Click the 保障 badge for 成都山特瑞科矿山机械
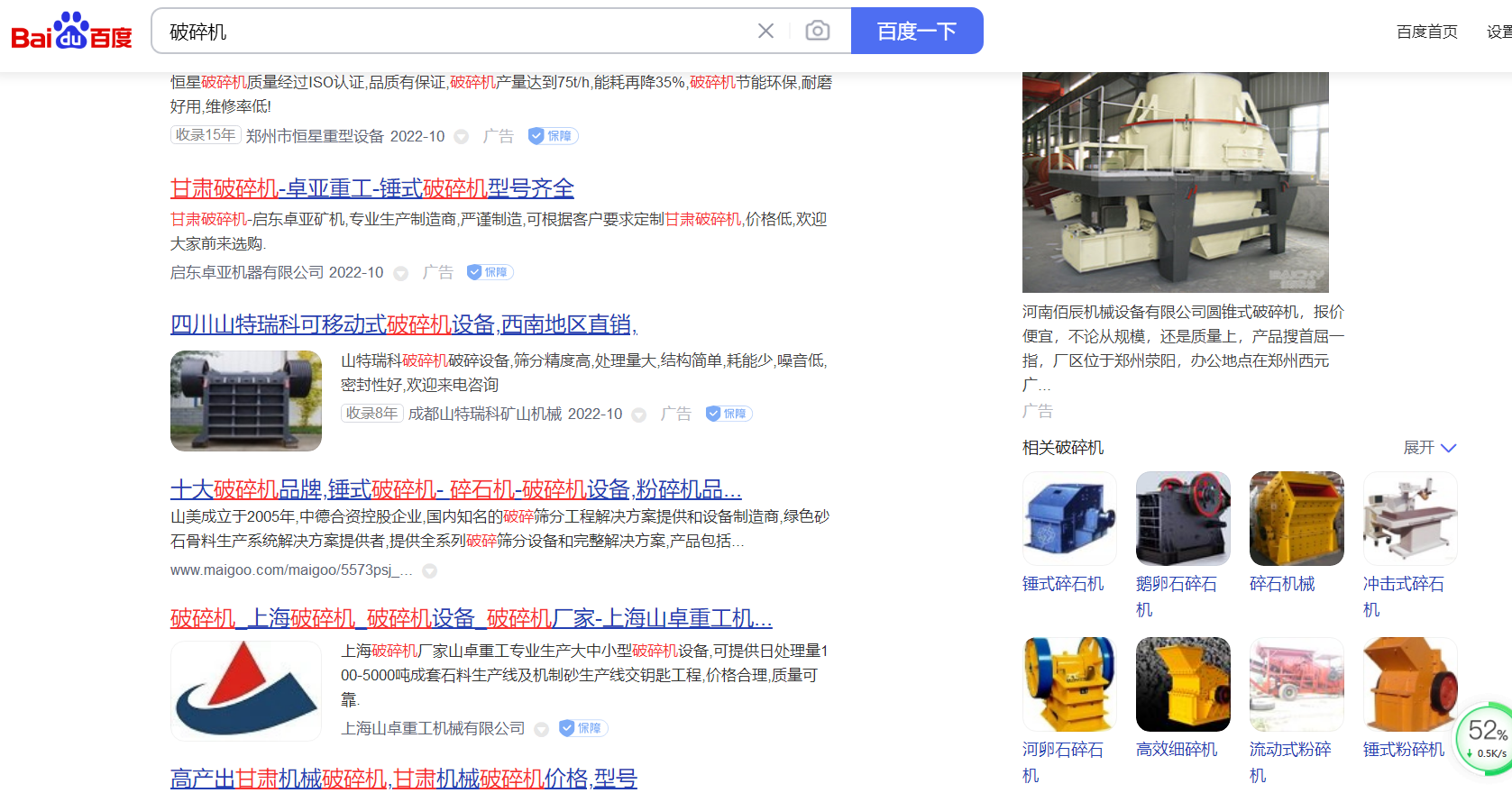 (729, 414)
